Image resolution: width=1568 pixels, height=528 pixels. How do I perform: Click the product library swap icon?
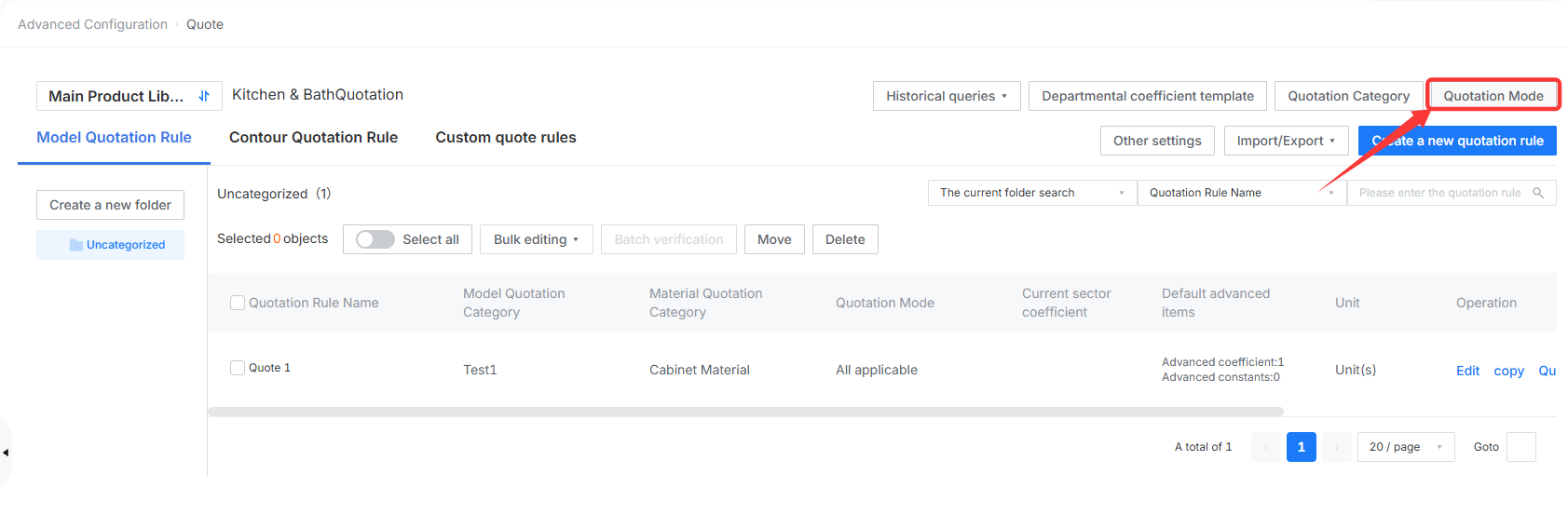pyautogui.click(x=204, y=96)
